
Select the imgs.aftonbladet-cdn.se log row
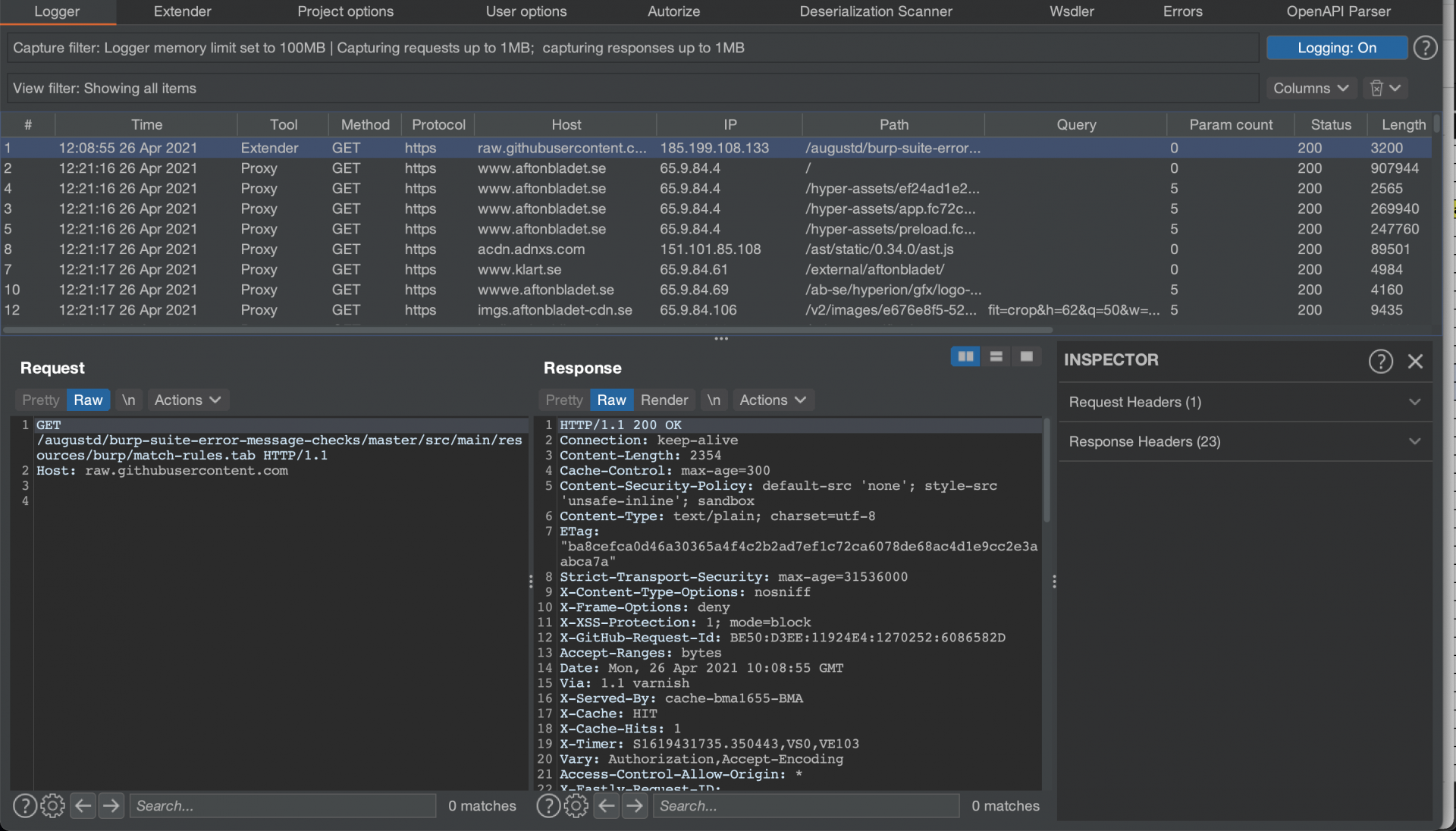pyautogui.click(x=716, y=309)
